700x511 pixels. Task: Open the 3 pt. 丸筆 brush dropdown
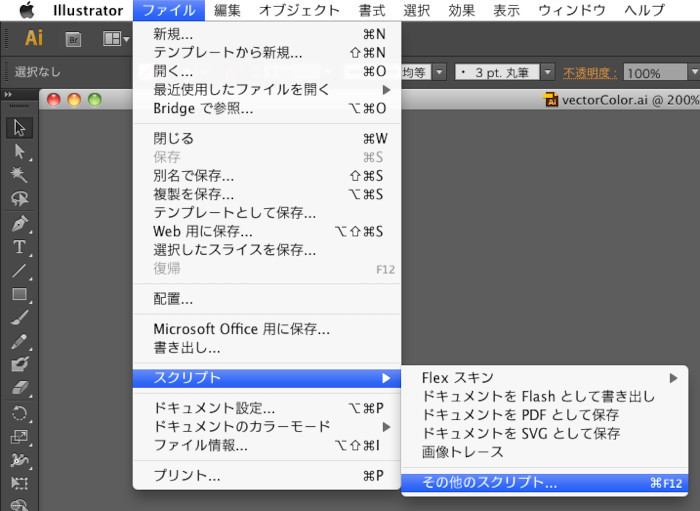(547, 73)
